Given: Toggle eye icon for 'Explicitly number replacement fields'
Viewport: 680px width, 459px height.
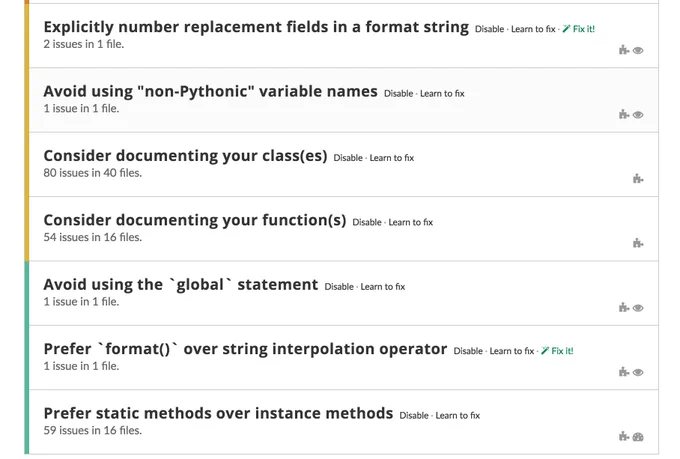Looking at the screenshot, I should click(x=638, y=50).
